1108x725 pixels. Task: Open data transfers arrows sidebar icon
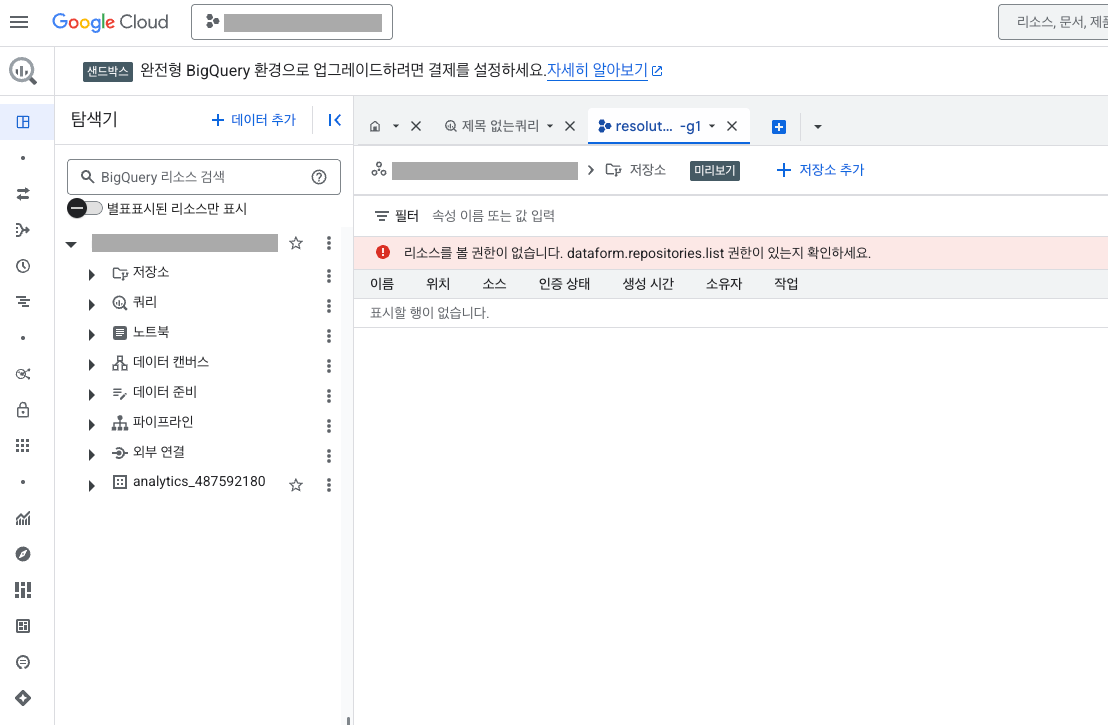point(23,194)
